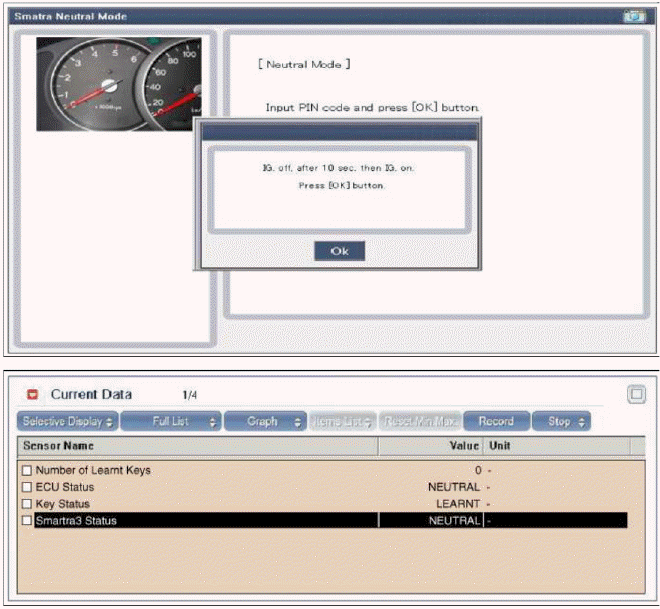
Task: Check the Key Status checkbox
Action: click(27, 504)
